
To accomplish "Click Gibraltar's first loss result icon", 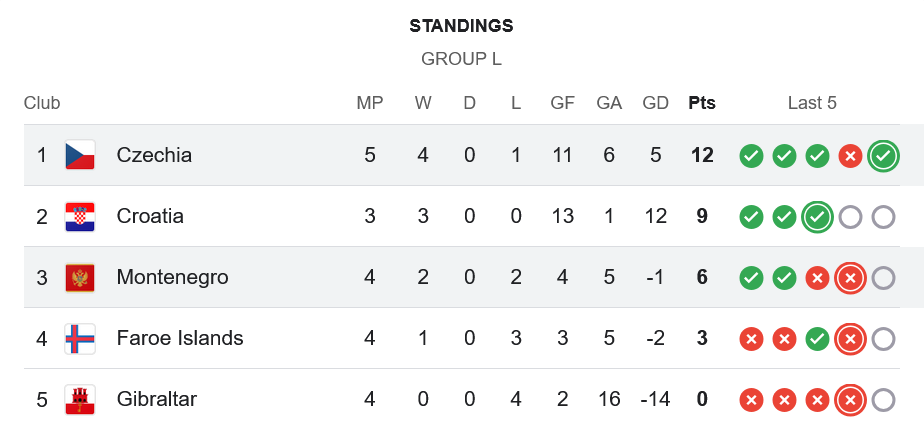I will 751,400.
